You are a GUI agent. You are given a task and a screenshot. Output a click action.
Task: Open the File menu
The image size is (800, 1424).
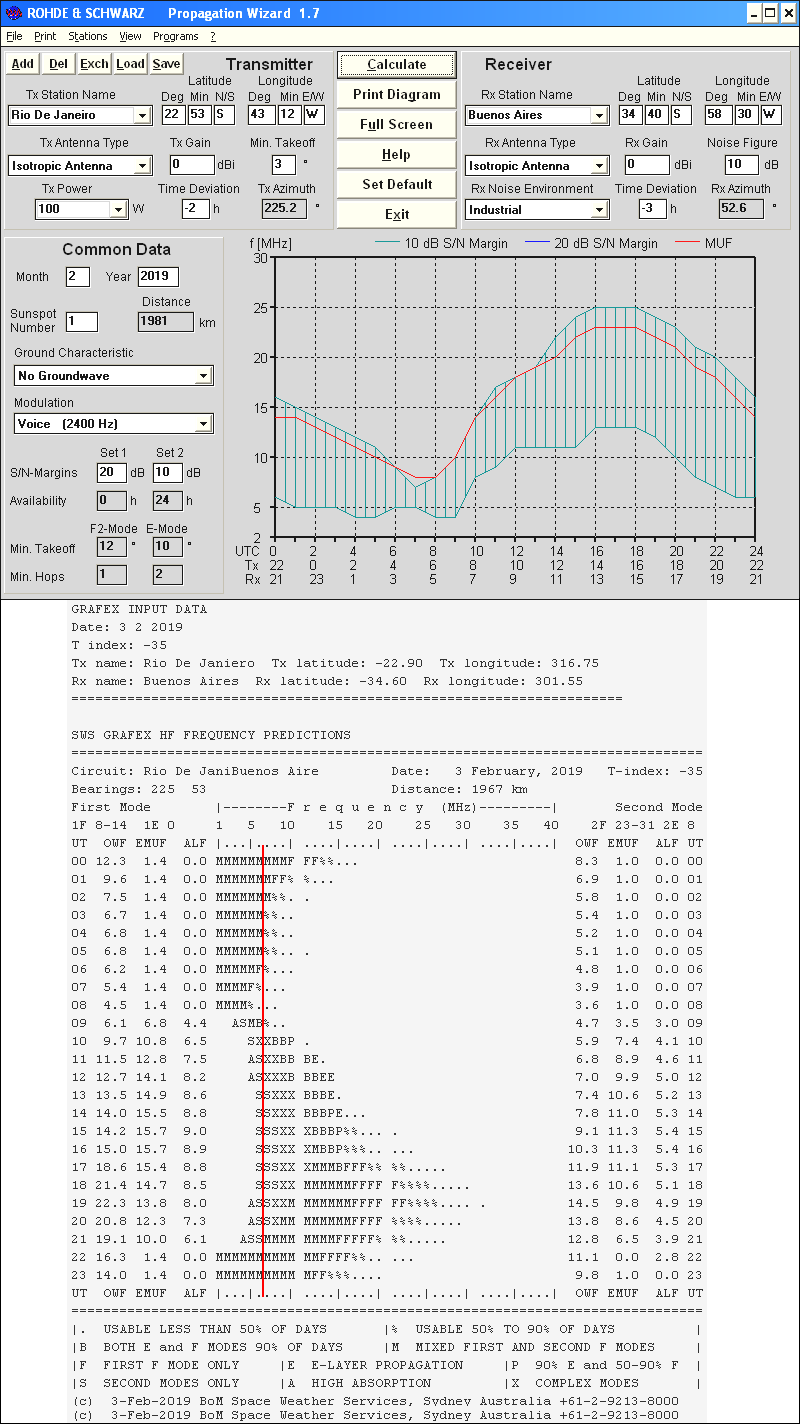click(x=14, y=36)
